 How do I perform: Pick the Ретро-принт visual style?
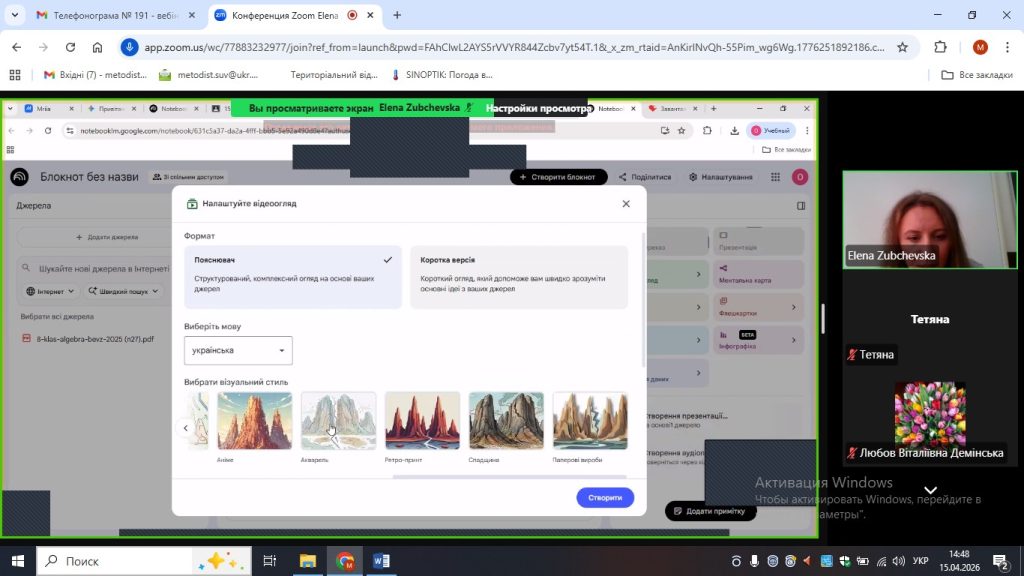422,421
